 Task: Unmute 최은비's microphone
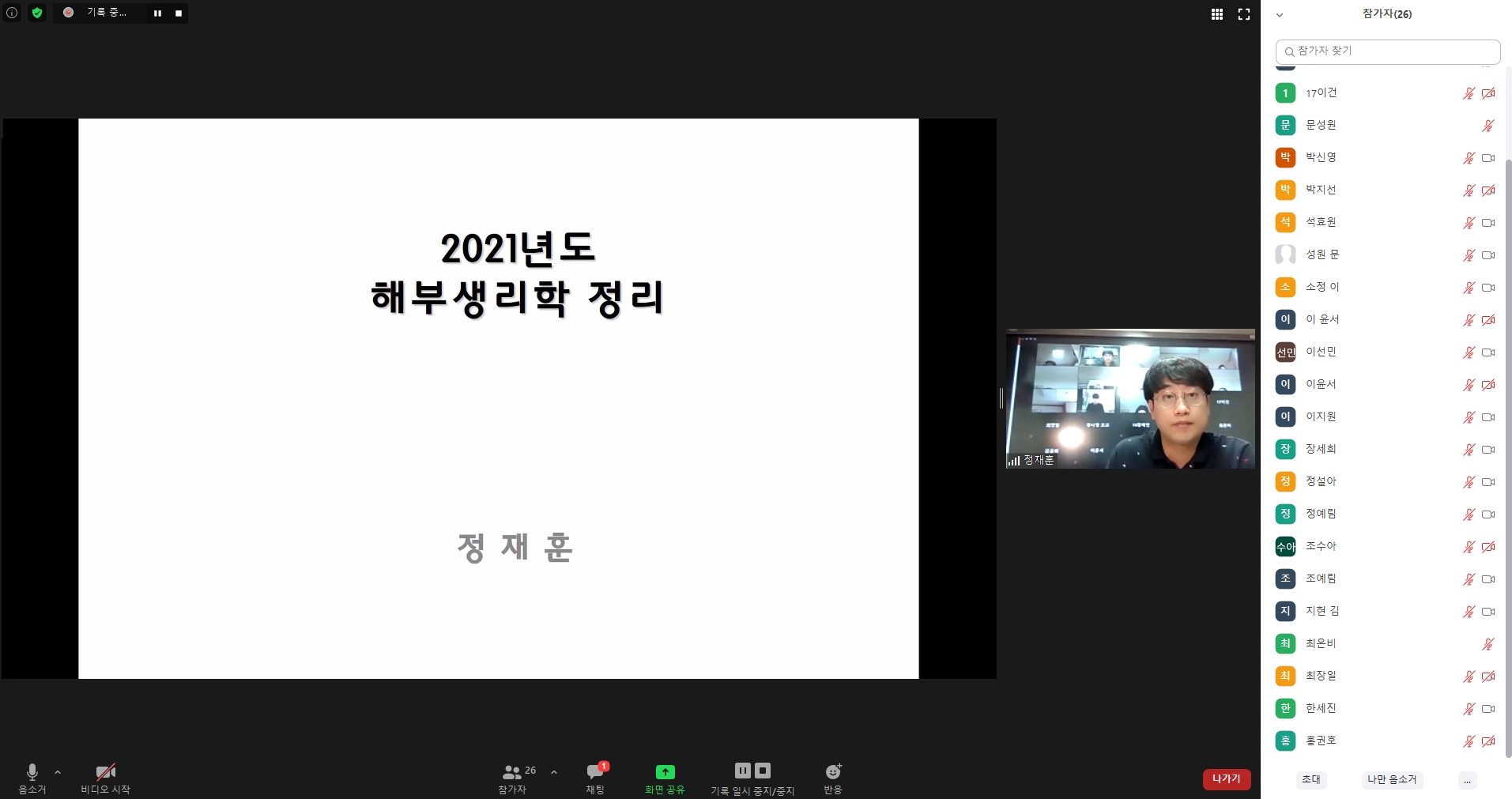click(1488, 644)
